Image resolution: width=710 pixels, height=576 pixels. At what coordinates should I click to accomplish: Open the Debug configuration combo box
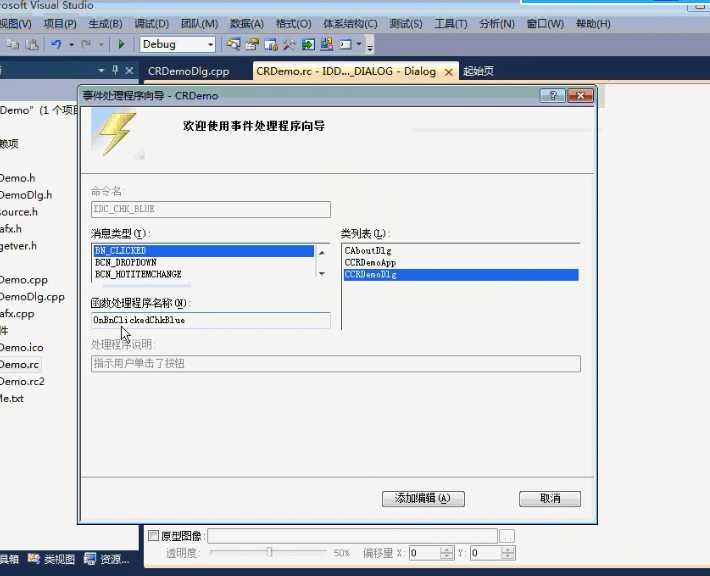click(x=177, y=44)
